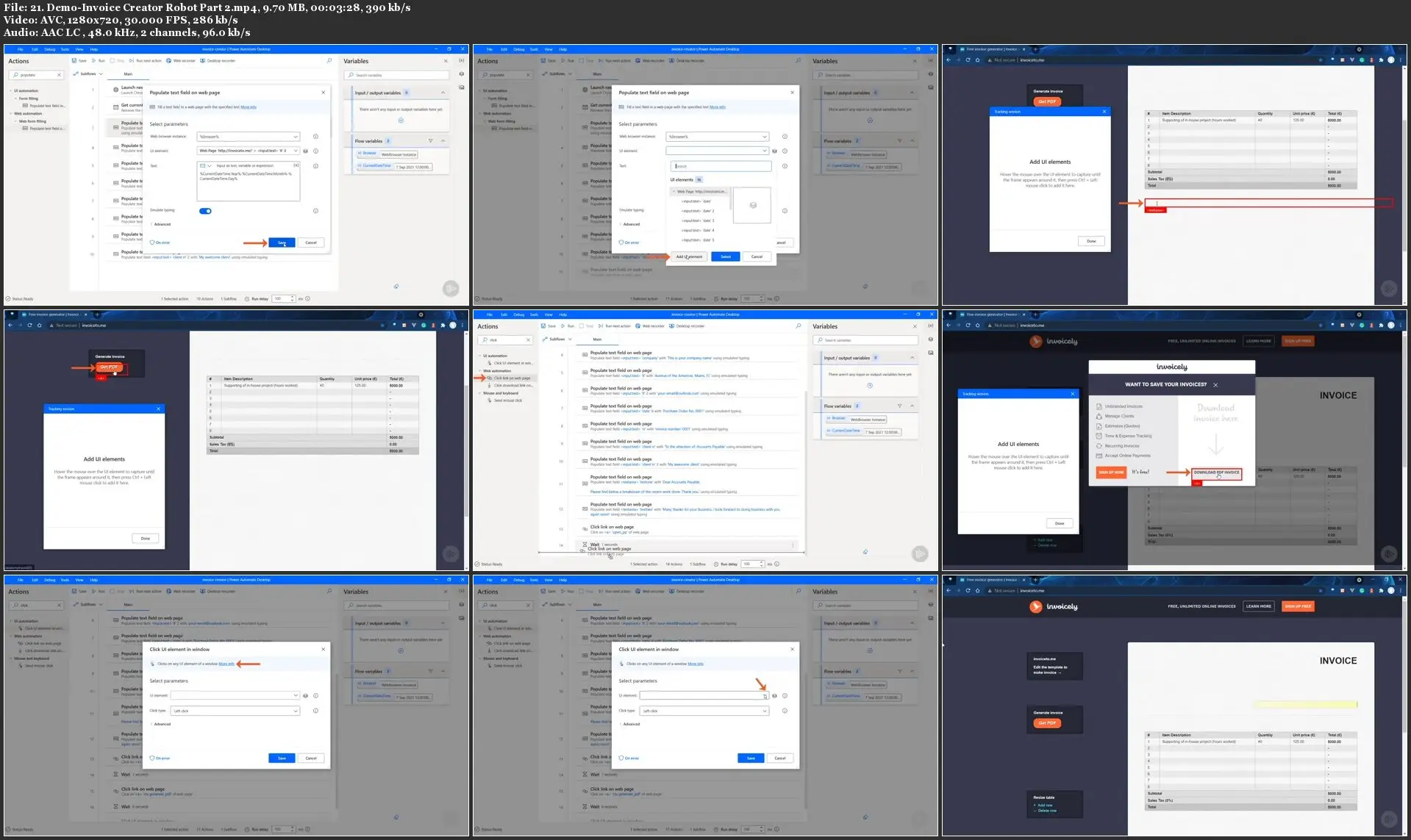Clear the 'click' Actions search in the dialog-free window
The height and width of the screenshot is (840, 1411).
coord(528,340)
